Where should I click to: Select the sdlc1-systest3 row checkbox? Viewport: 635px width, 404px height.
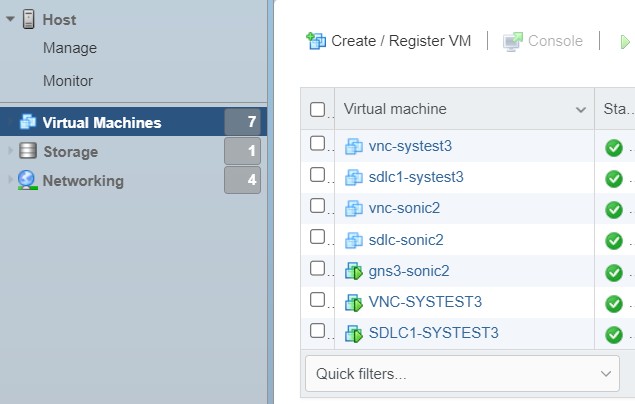[x=317, y=176]
